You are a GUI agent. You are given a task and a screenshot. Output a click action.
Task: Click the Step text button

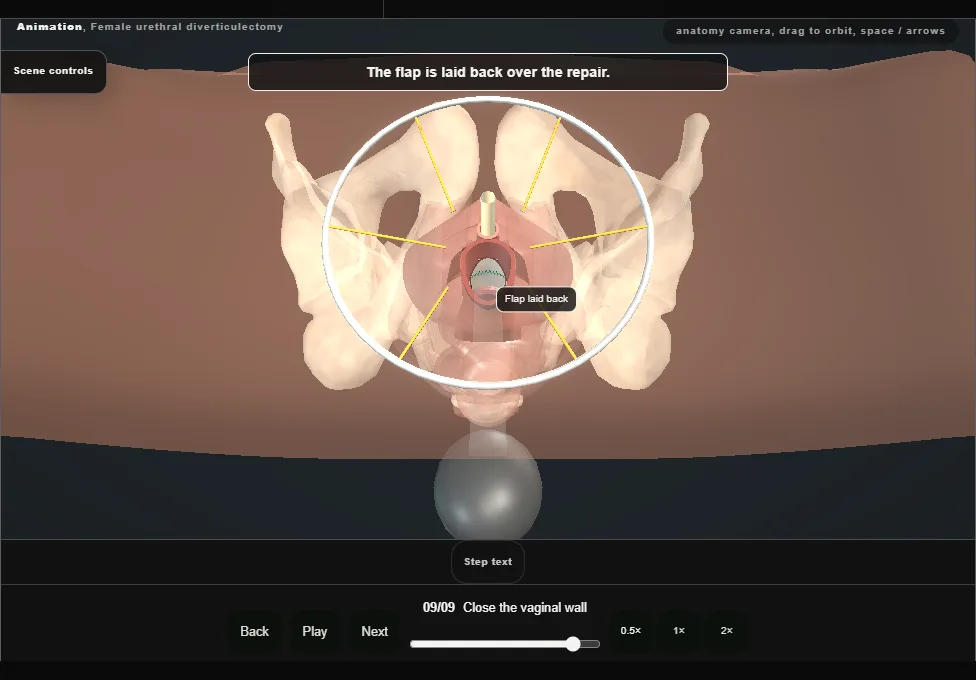point(488,562)
